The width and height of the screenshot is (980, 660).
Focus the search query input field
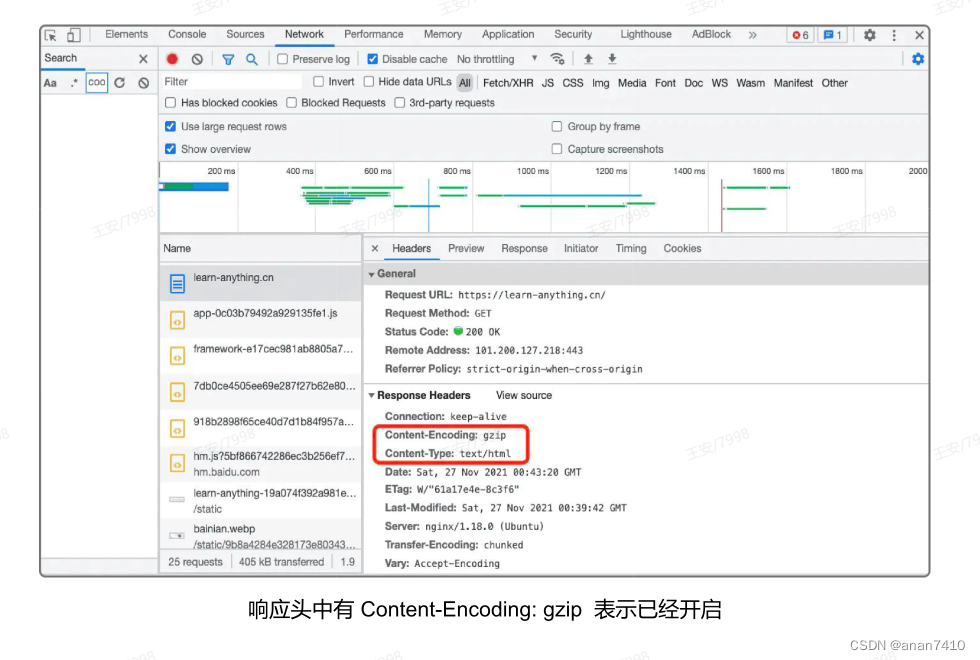[x=96, y=82]
